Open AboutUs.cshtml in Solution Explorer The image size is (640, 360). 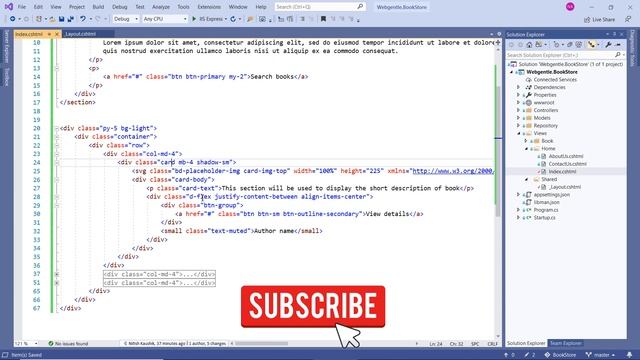click(566, 156)
